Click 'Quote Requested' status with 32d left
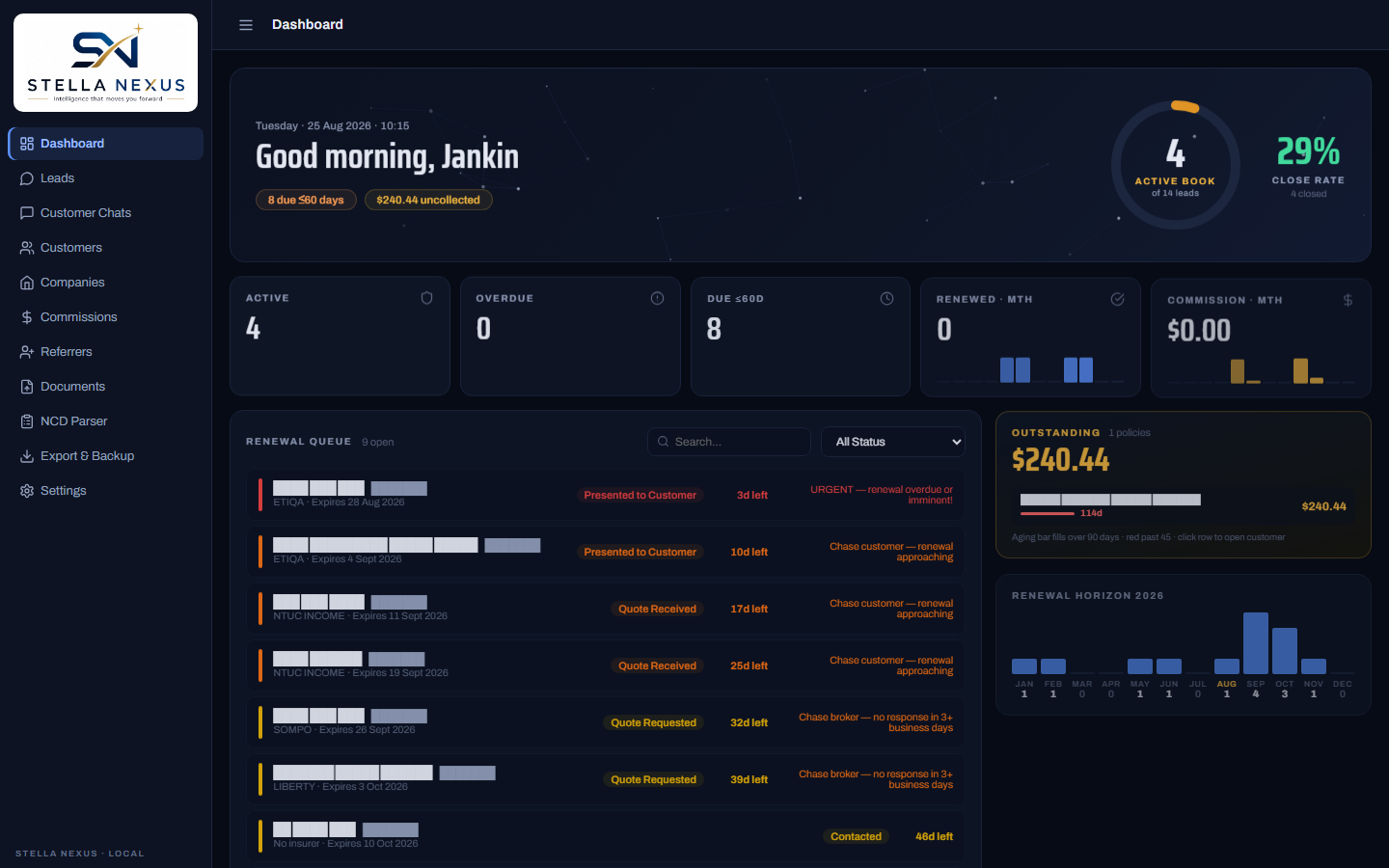Screen dimensions: 1389x868 pos(653,722)
